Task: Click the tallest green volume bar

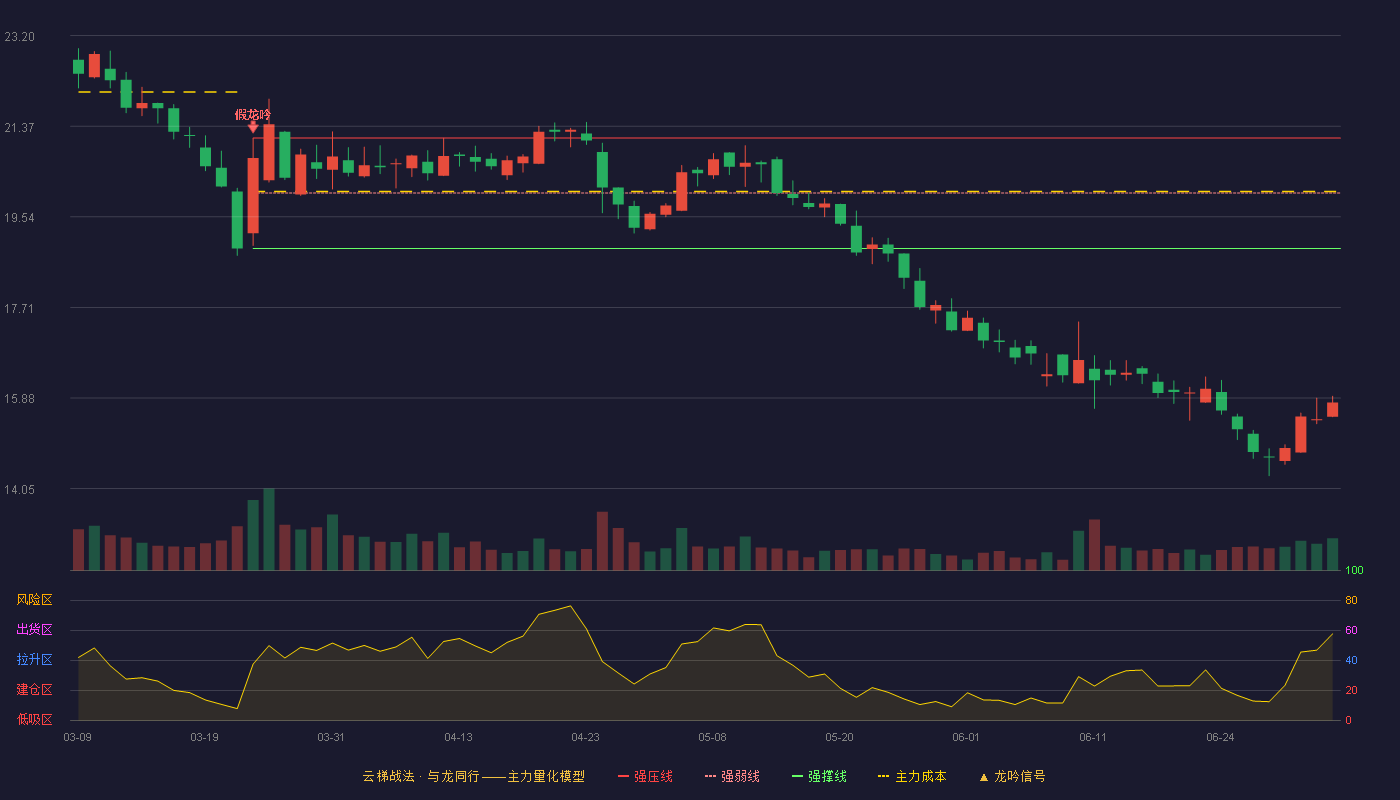Action: [269, 529]
